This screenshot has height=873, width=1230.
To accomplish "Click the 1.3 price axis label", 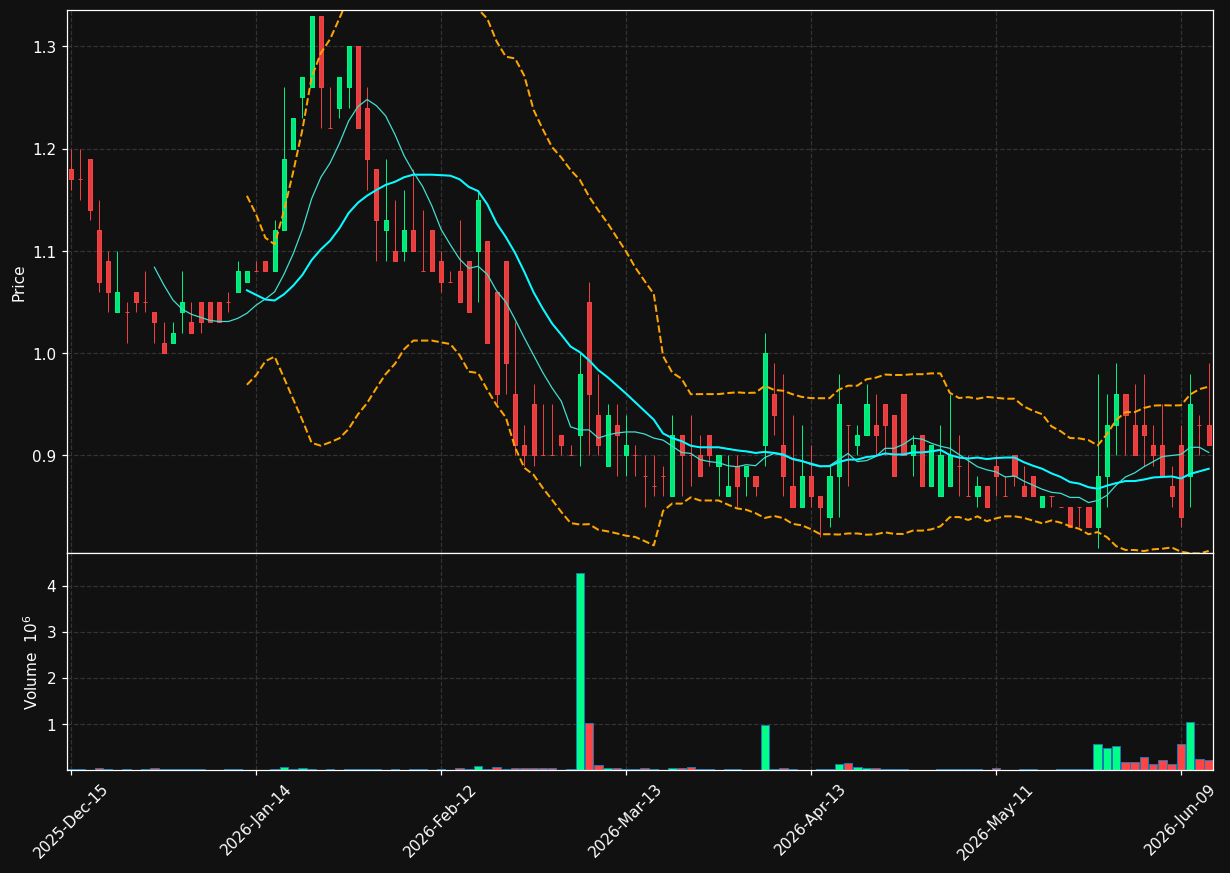I will (x=47, y=47).
